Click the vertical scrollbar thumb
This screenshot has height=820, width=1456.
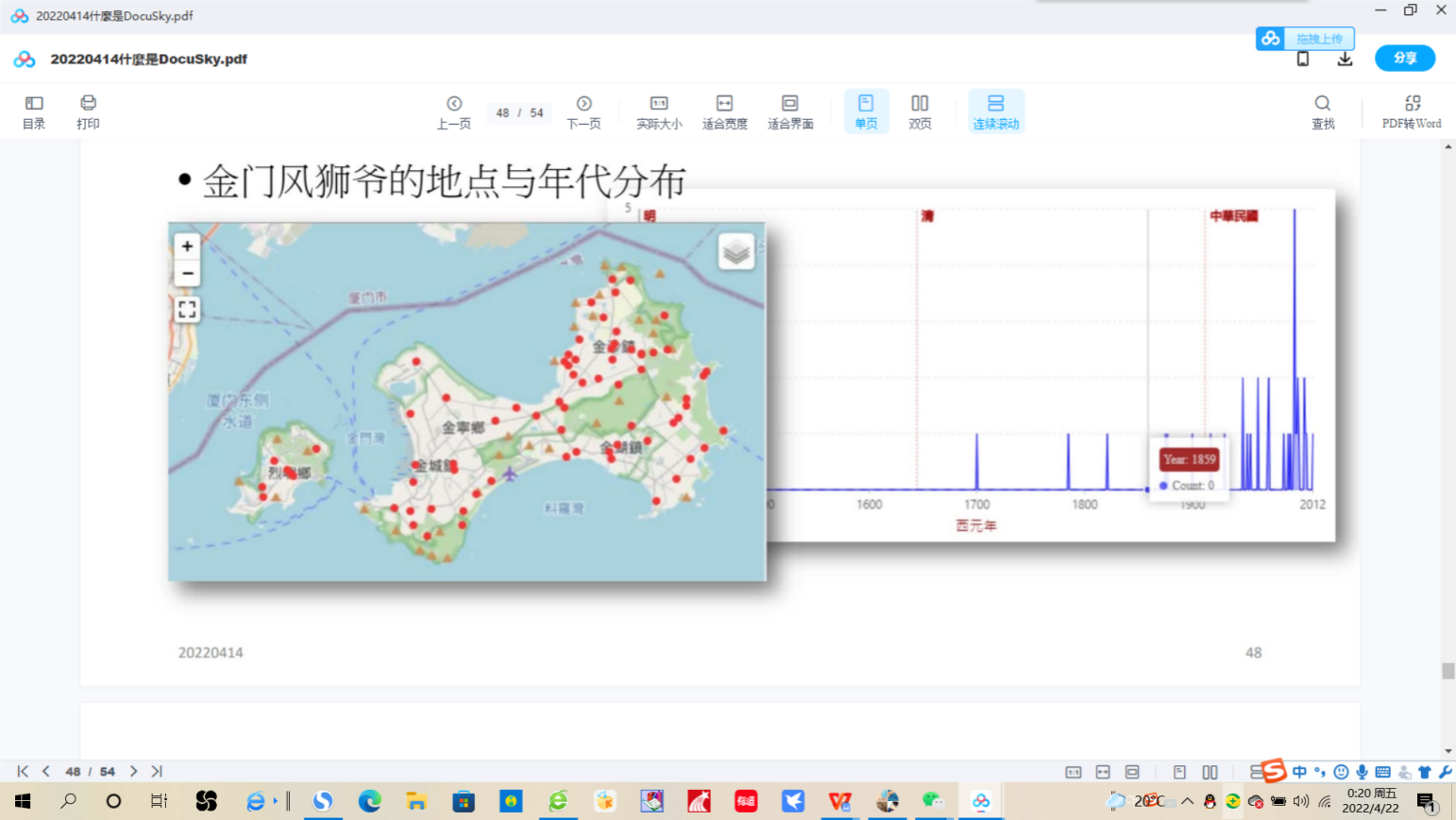coord(1448,671)
